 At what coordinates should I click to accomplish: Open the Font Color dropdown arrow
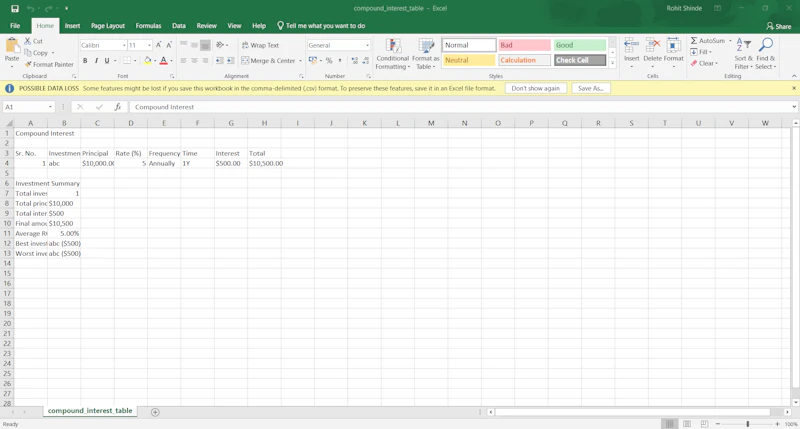(171, 61)
